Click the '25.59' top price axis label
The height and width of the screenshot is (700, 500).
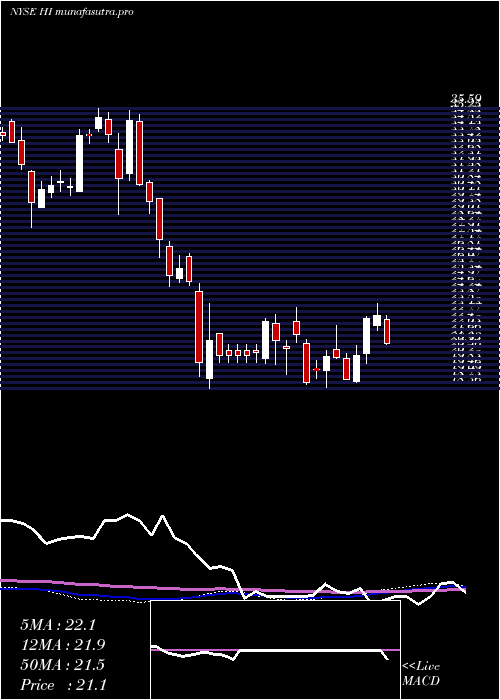point(466,98)
